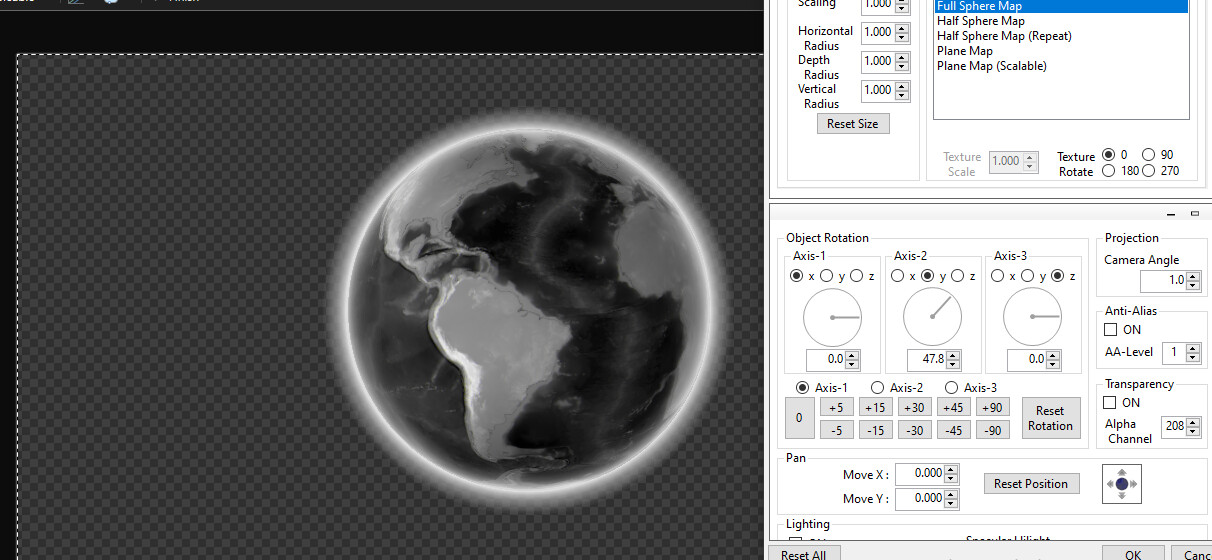Raise the AA-Level stepper value

pos(1193,348)
